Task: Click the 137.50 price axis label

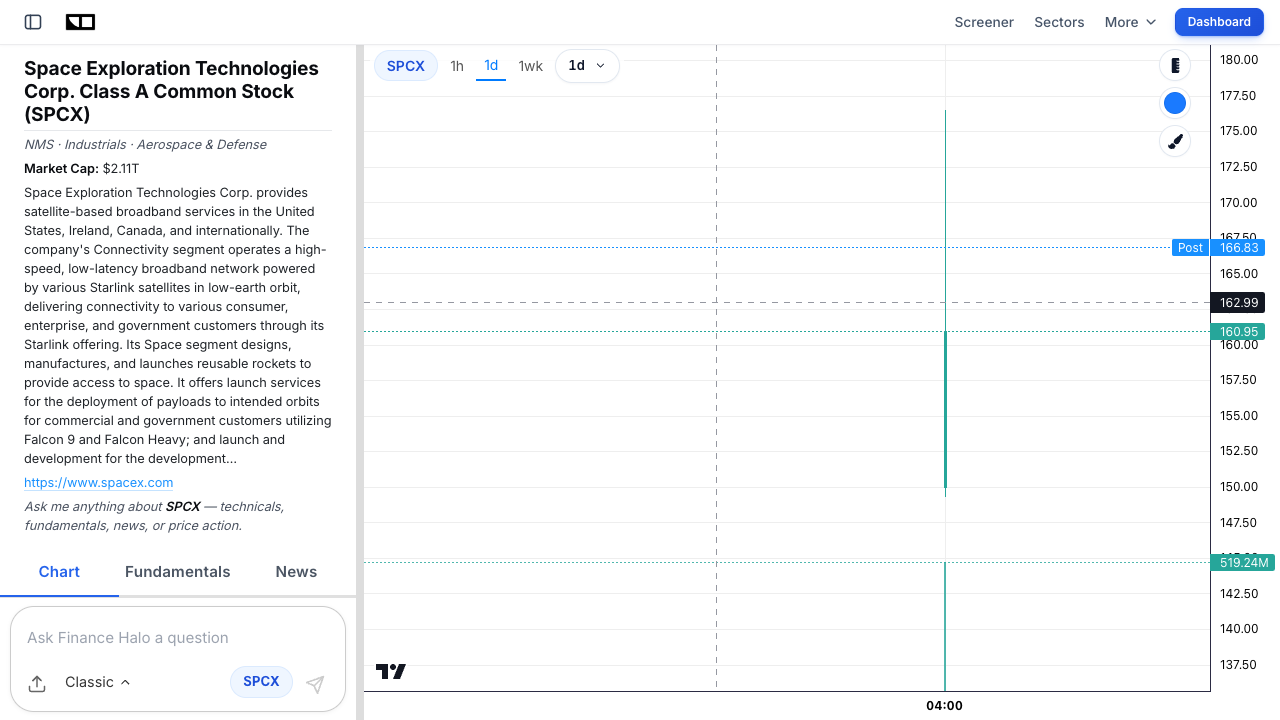Action: pos(1238,665)
